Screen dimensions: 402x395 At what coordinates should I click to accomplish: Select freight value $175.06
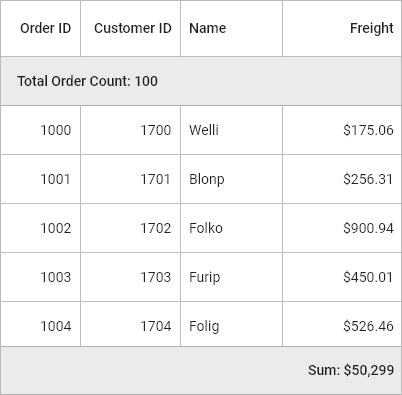[342, 130]
